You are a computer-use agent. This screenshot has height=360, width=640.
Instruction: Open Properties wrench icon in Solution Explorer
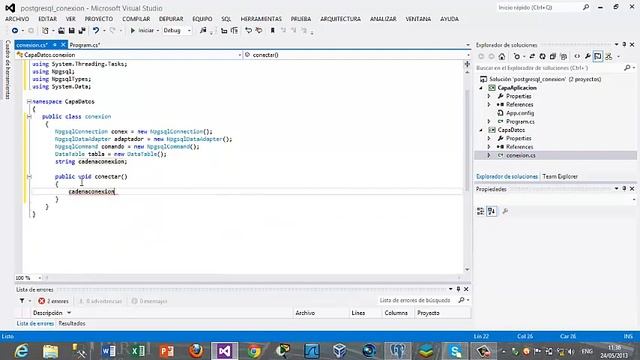[x=587, y=57]
